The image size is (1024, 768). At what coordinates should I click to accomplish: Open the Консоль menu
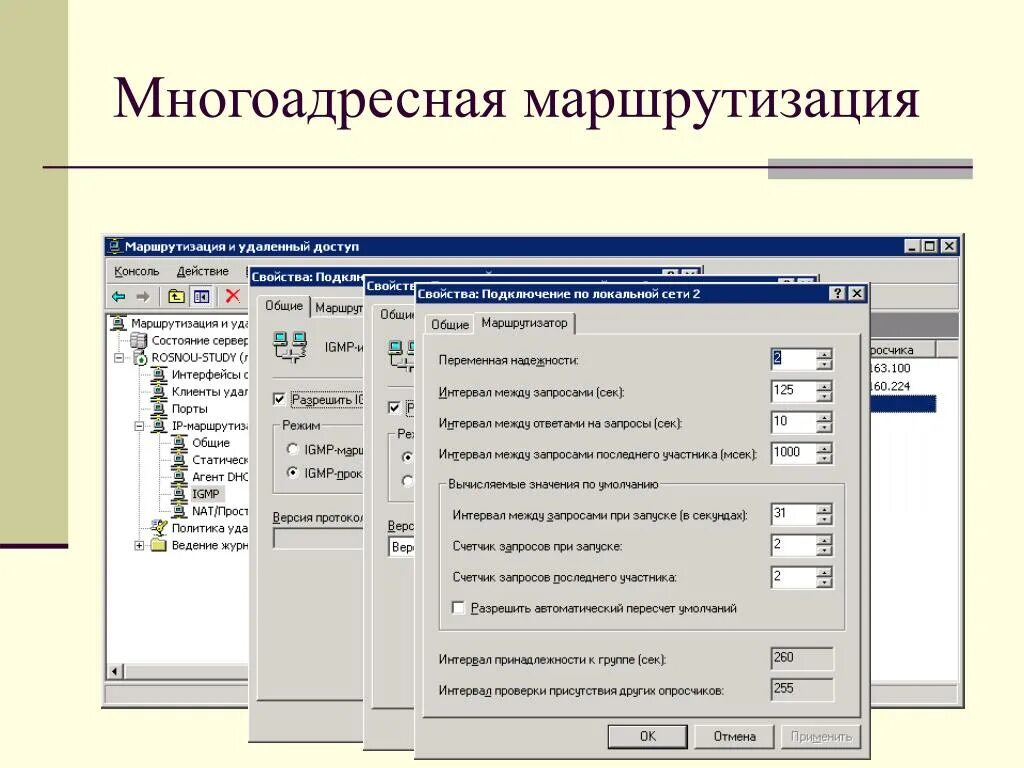point(136,271)
